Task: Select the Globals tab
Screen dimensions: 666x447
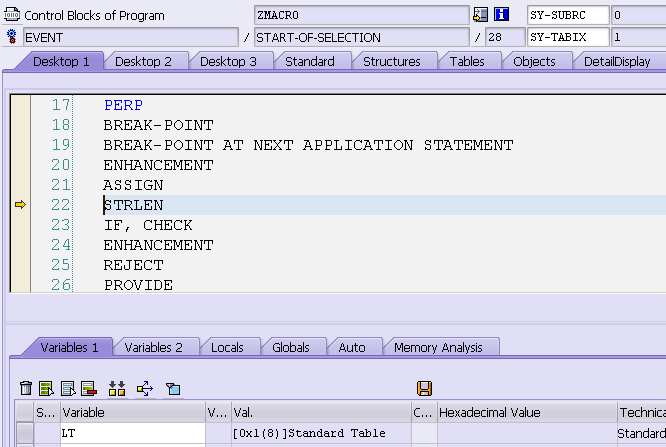Action: [x=291, y=348]
